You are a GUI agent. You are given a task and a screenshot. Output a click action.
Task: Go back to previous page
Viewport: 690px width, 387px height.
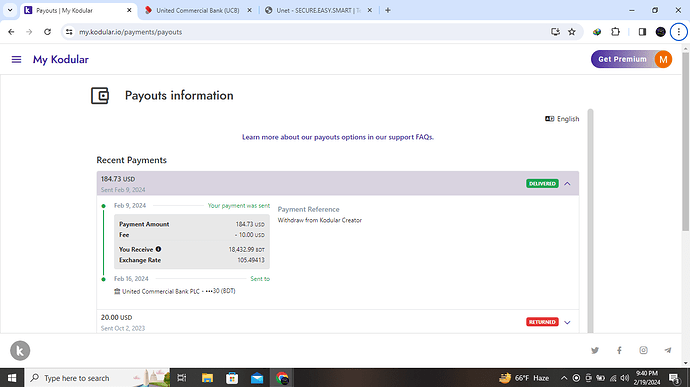pyautogui.click(x=11, y=32)
